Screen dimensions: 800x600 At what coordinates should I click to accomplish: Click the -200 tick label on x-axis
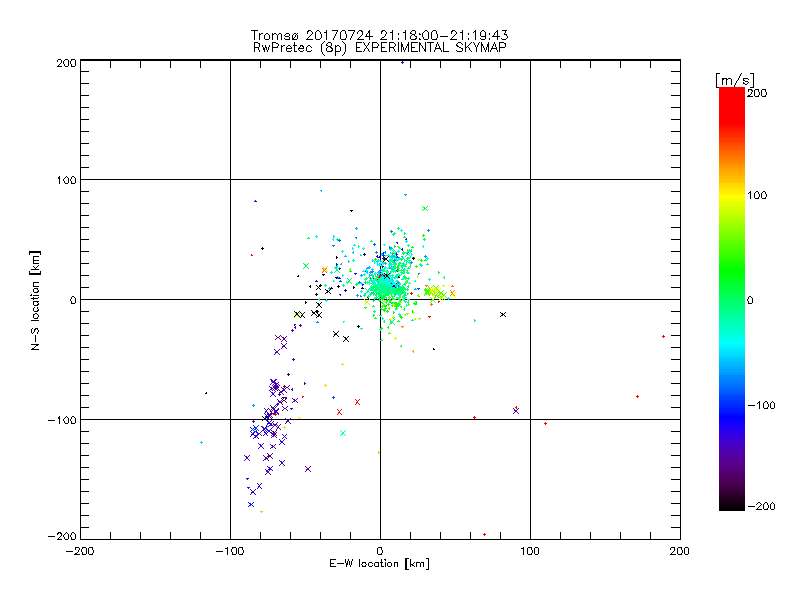pyautogui.click(x=80, y=551)
